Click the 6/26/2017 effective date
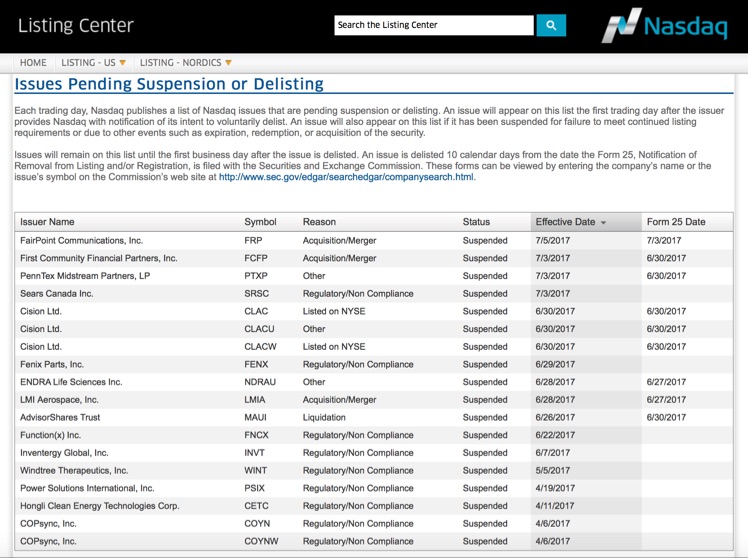 (555, 417)
